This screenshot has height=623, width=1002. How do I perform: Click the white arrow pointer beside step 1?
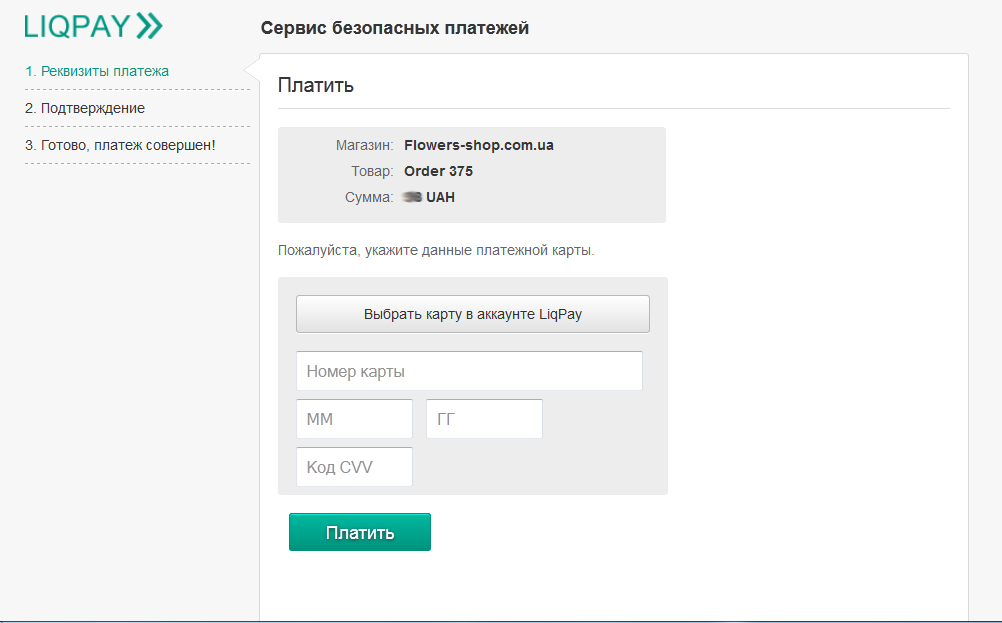(252, 71)
